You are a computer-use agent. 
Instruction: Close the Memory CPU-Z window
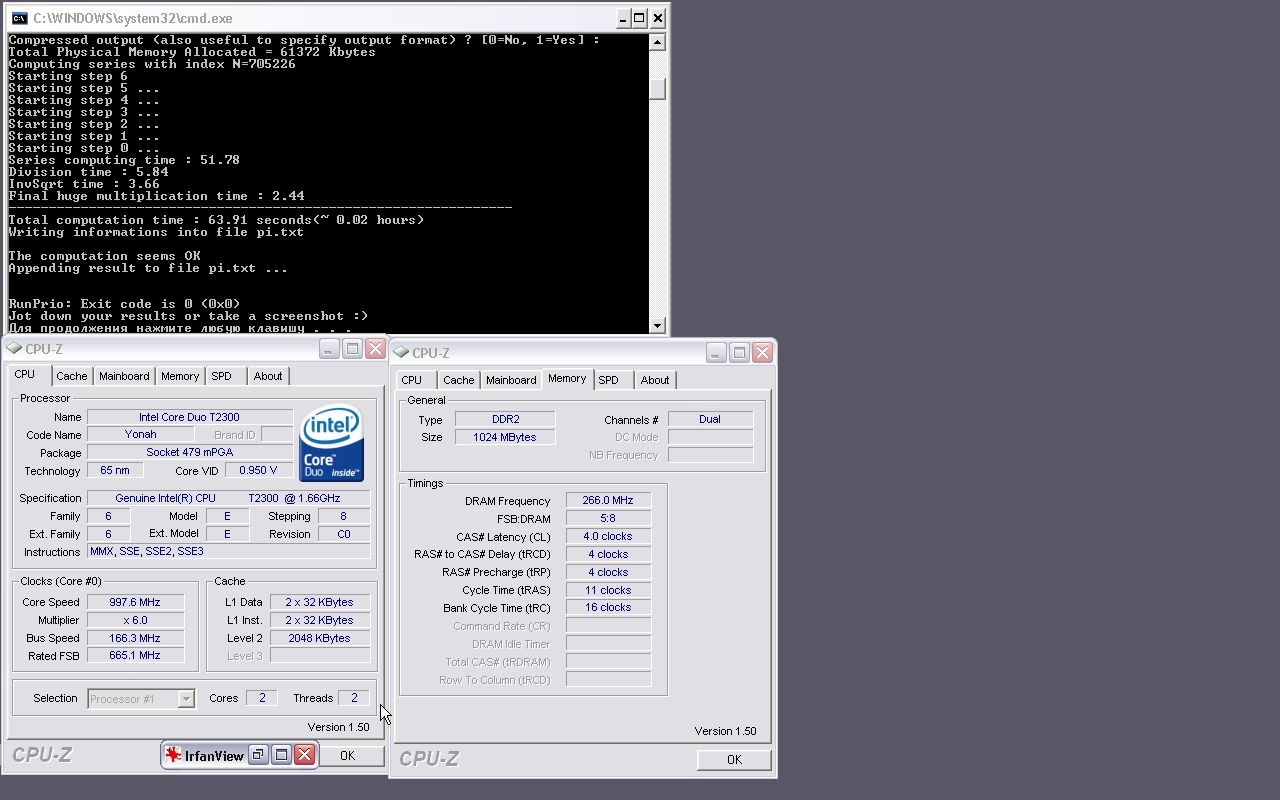(x=762, y=353)
